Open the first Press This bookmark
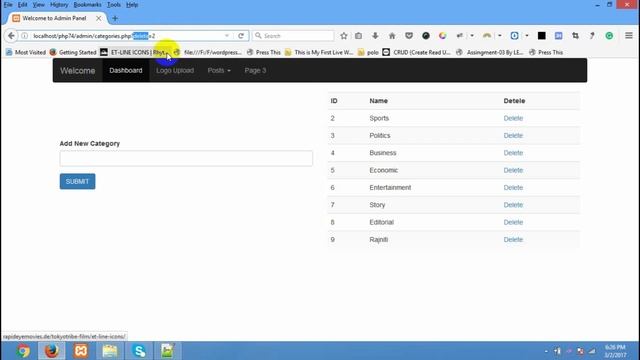640x360 pixels. point(264,52)
